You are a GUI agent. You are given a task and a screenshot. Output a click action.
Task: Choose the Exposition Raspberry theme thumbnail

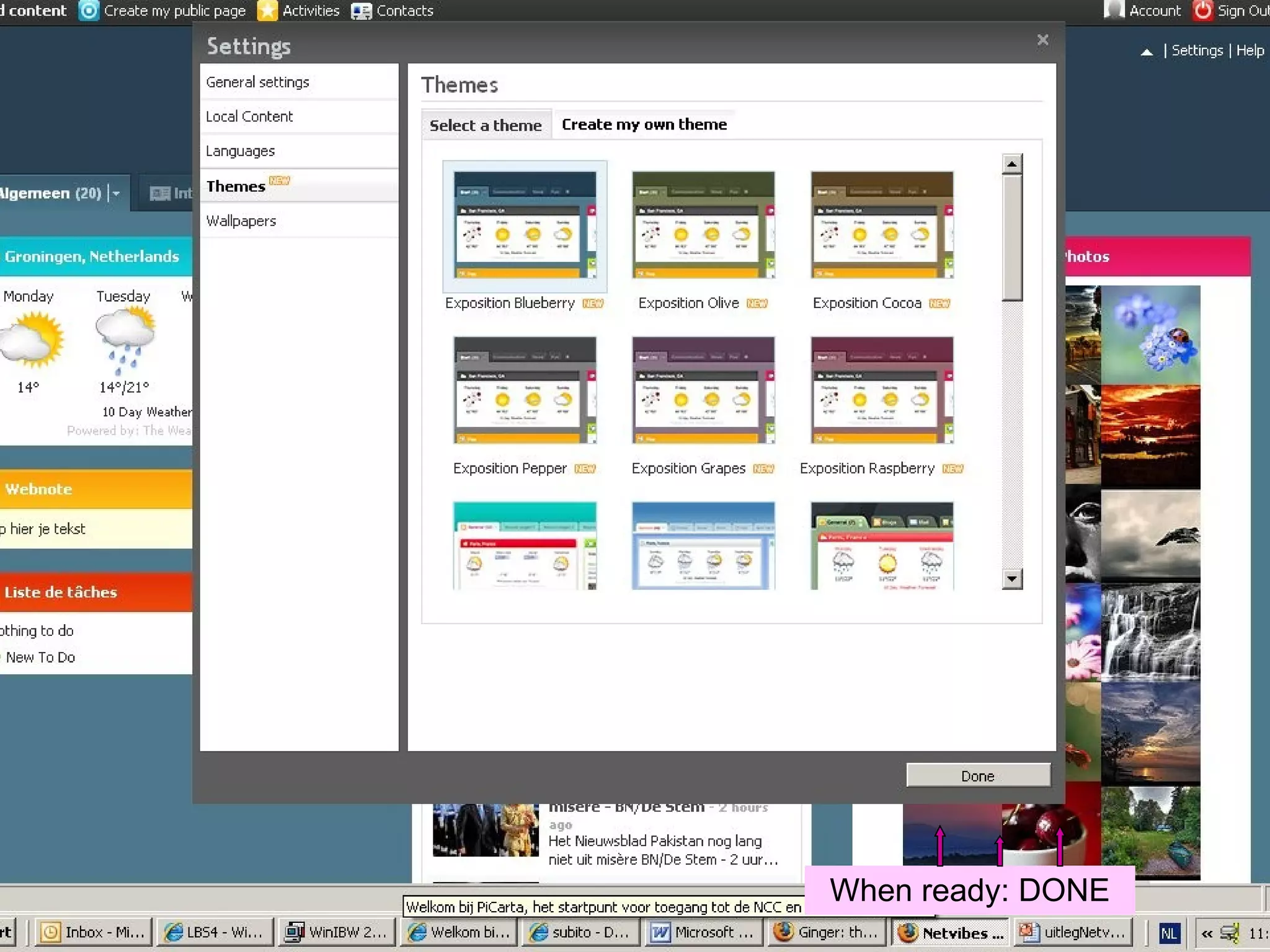coord(881,390)
